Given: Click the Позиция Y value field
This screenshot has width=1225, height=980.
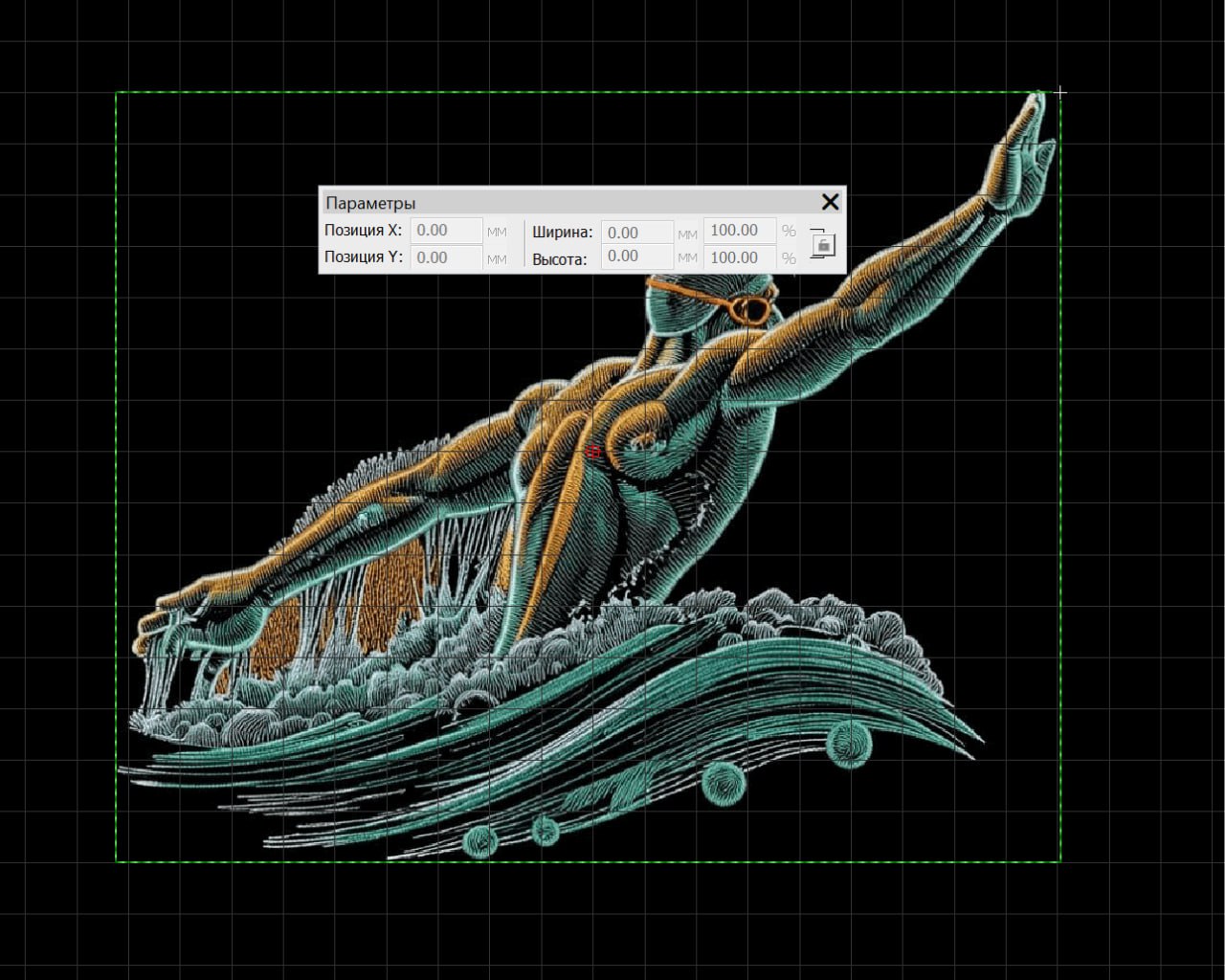Looking at the screenshot, I should 446,257.
